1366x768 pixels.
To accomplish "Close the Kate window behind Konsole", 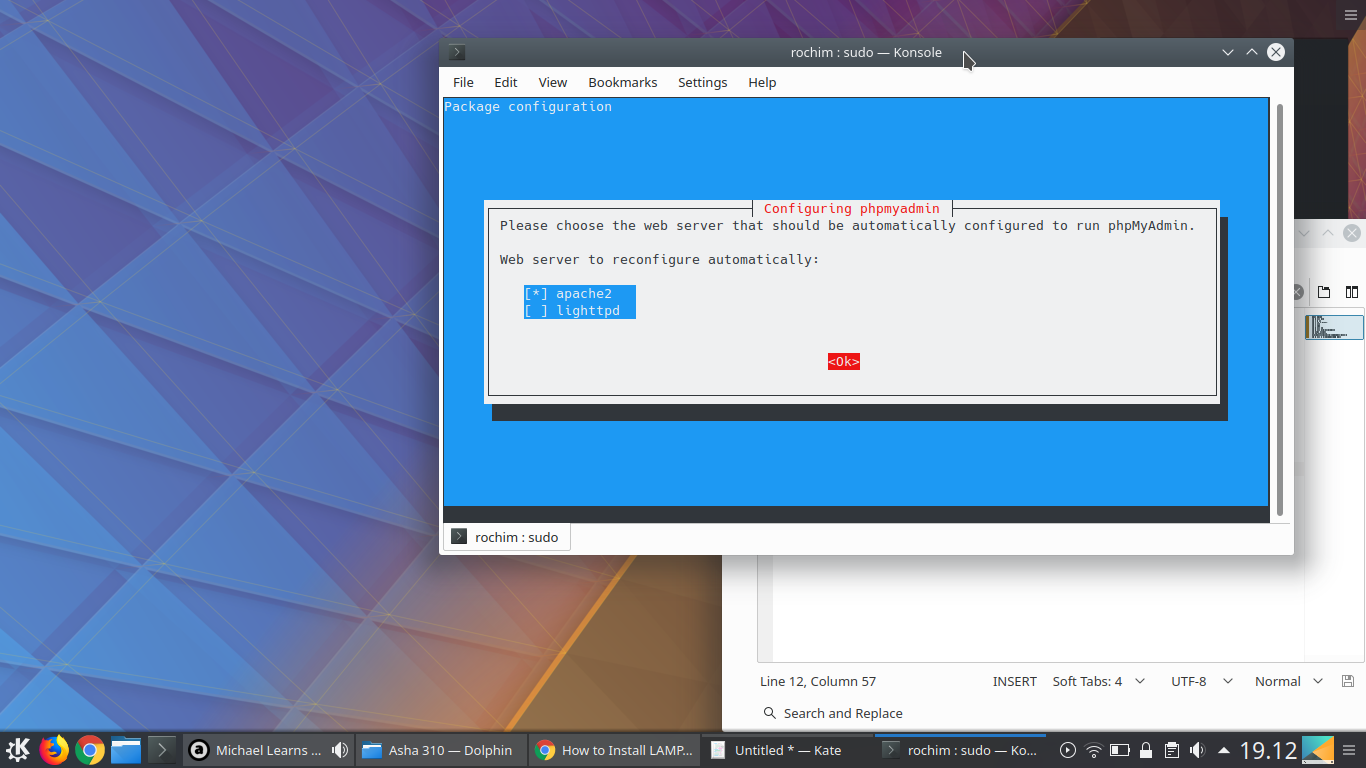I will 1352,233.
